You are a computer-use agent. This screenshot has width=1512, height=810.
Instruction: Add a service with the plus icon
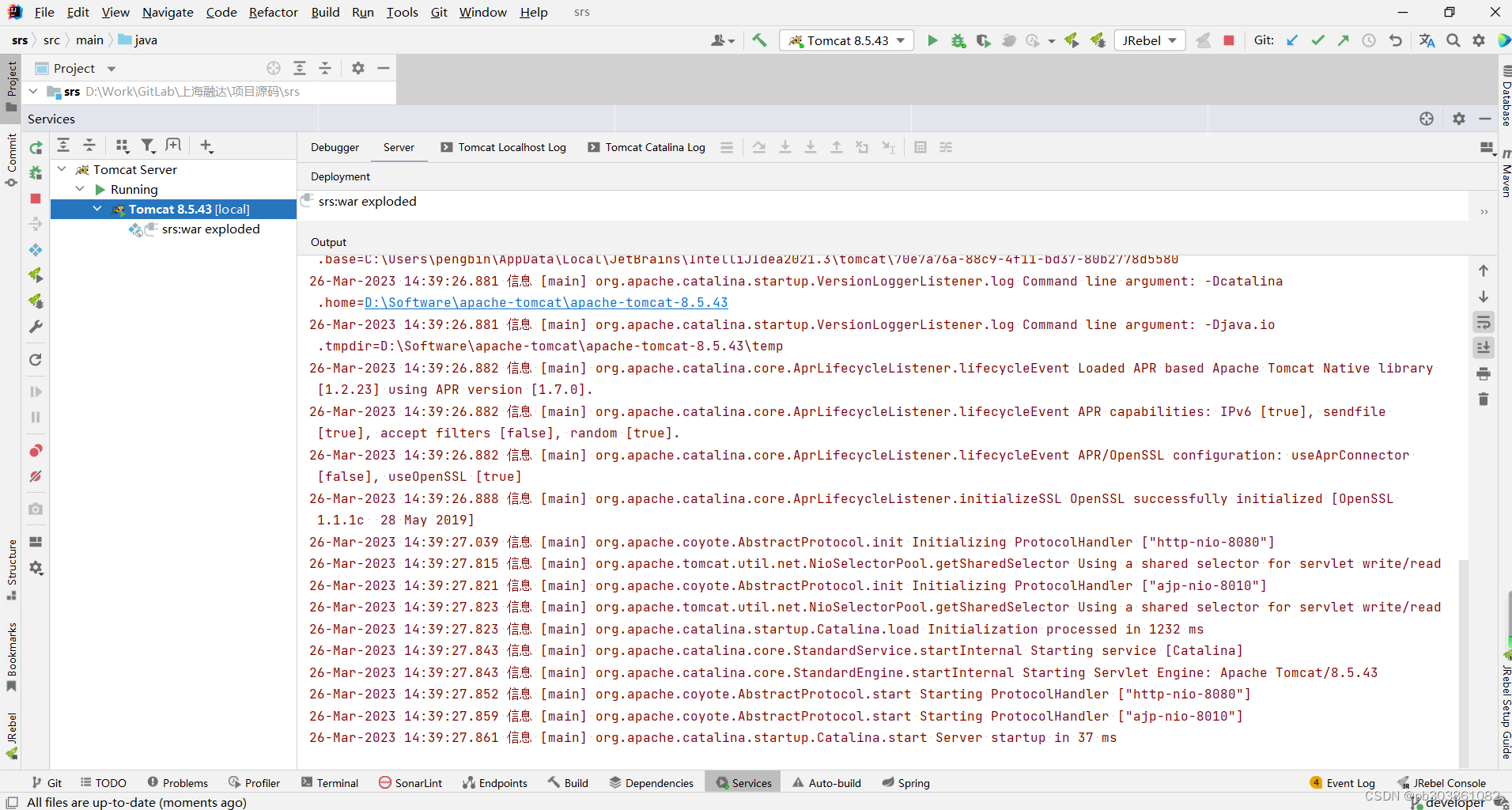click(x=206, y=145)
